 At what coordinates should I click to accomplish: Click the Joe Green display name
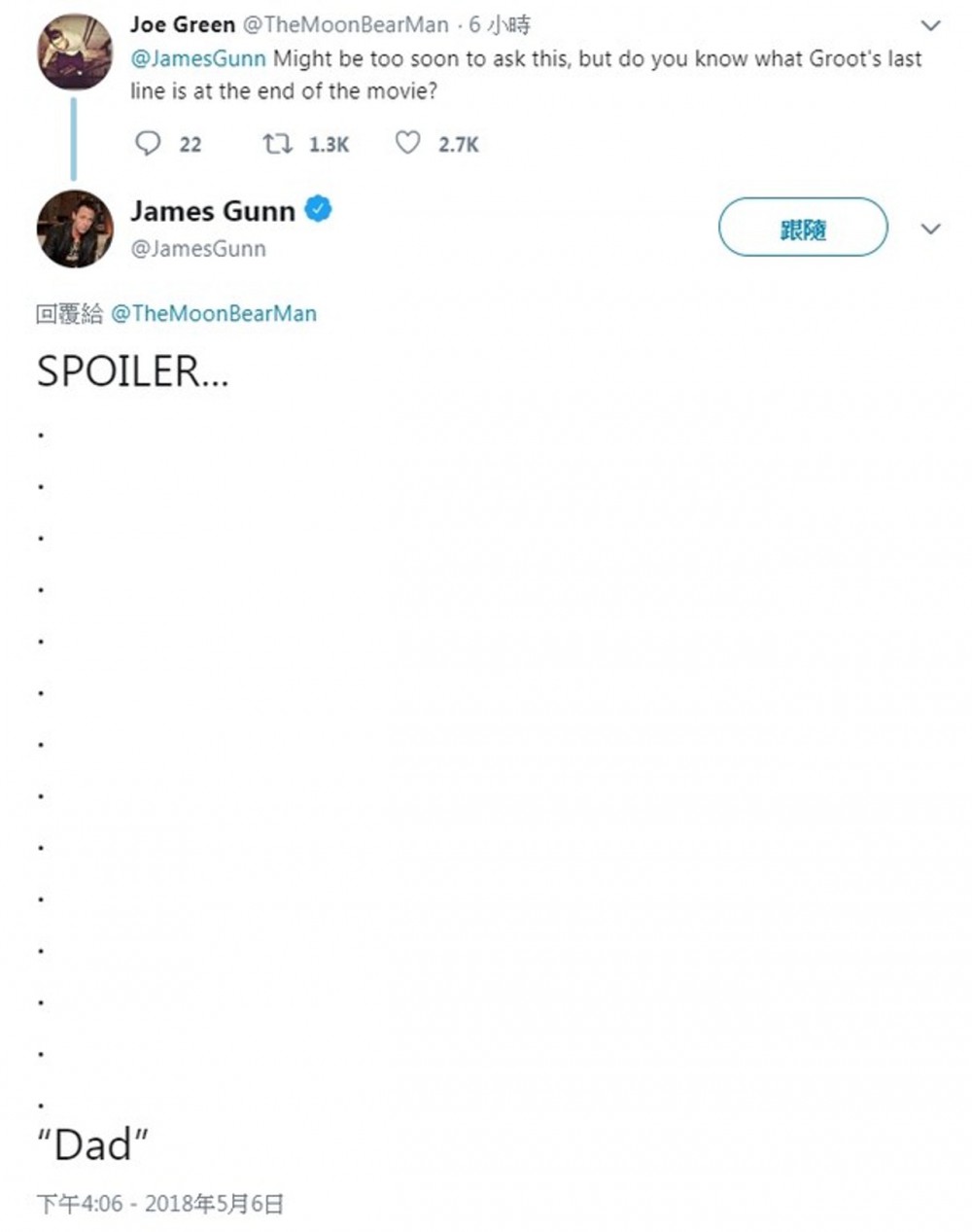(183, 24)
